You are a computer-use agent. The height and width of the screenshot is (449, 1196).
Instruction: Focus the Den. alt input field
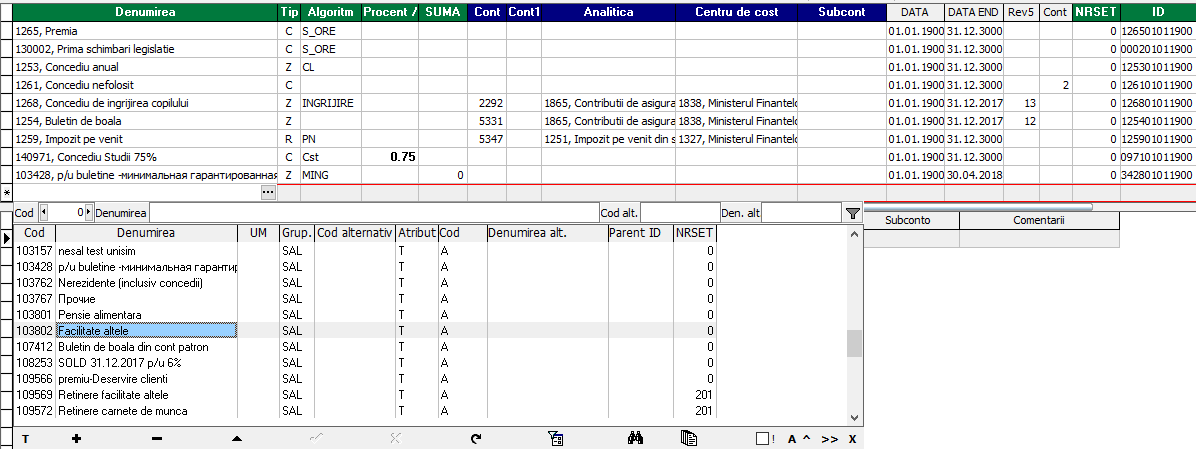coord(802,213)
